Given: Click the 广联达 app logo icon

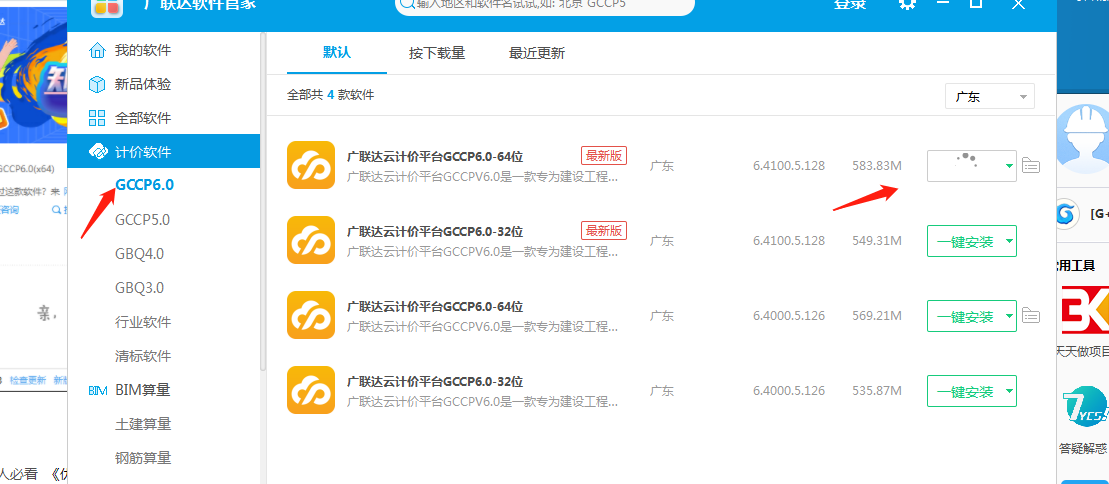Looking at the screenshot, I should point(107,7).
